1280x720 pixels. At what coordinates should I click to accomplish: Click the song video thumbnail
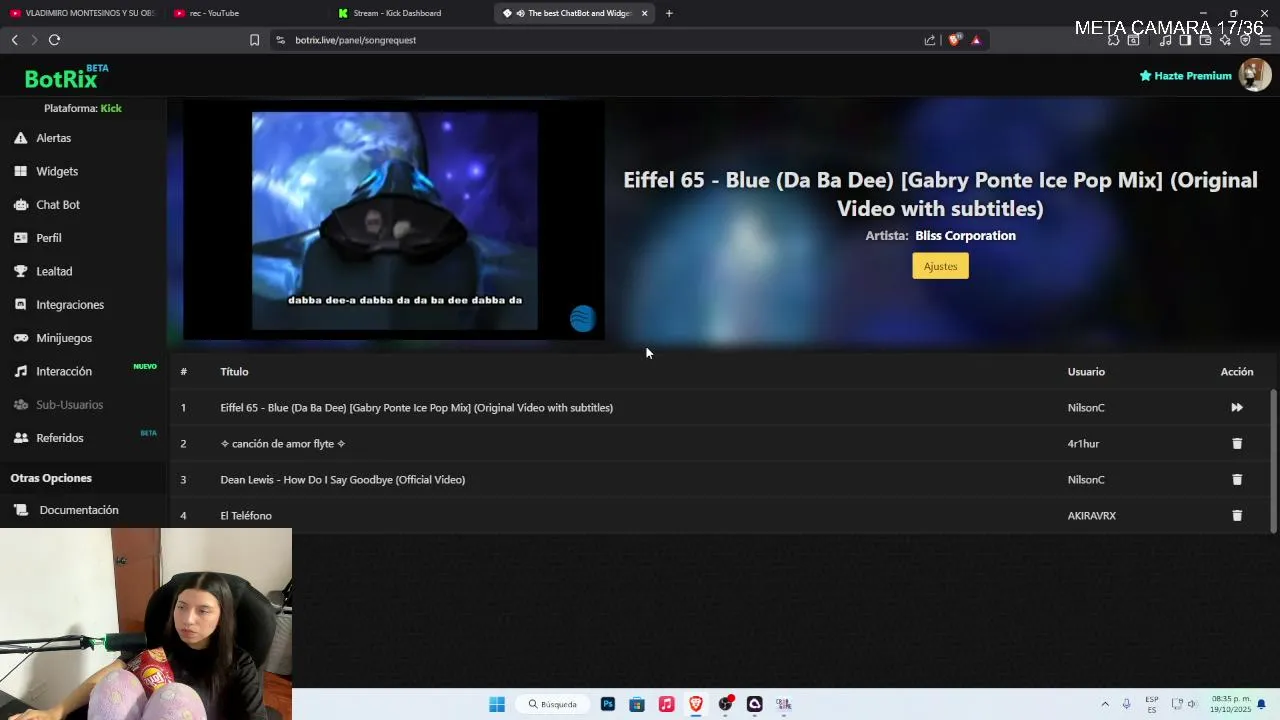click(x=394, y=220)
